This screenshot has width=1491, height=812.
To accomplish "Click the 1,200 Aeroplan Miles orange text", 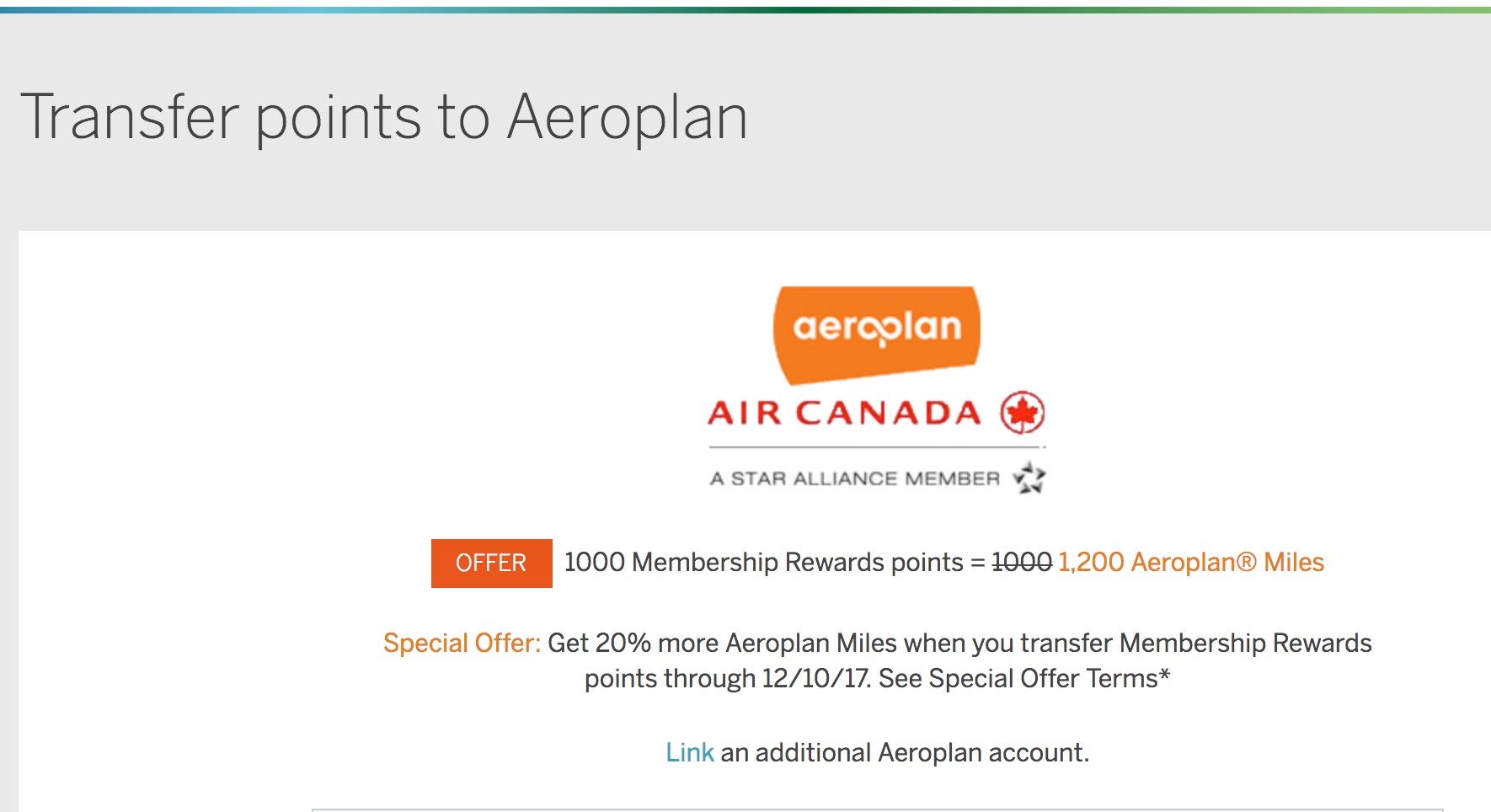I will point(1191,562).
